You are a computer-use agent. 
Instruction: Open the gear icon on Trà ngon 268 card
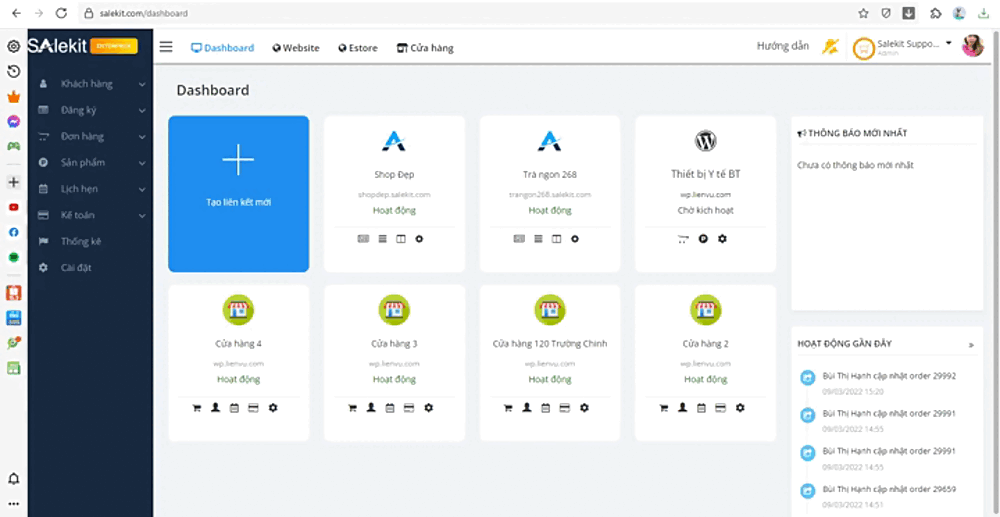575,238
